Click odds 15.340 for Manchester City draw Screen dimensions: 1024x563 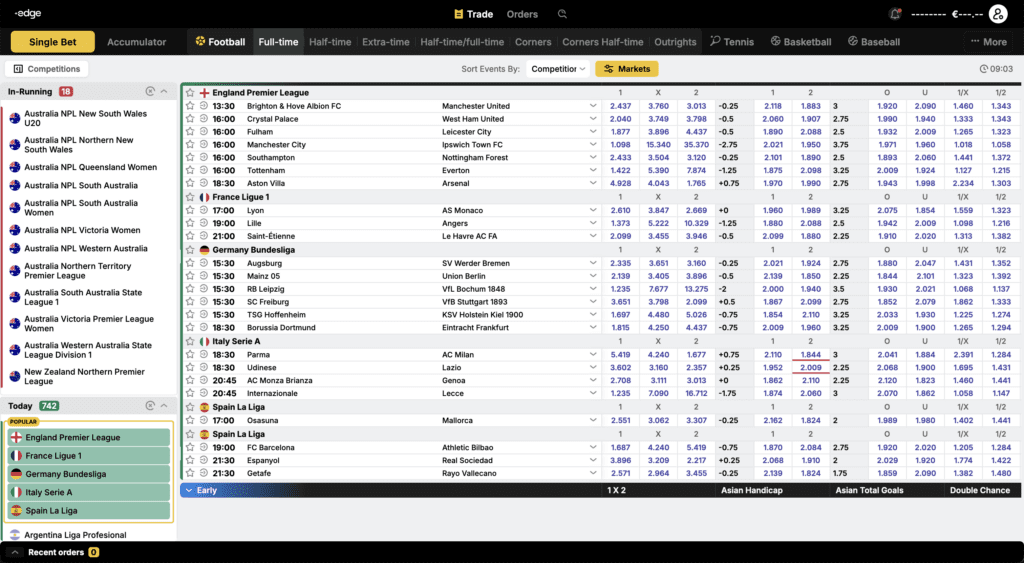pyautogui.click(x=658, y=144)
